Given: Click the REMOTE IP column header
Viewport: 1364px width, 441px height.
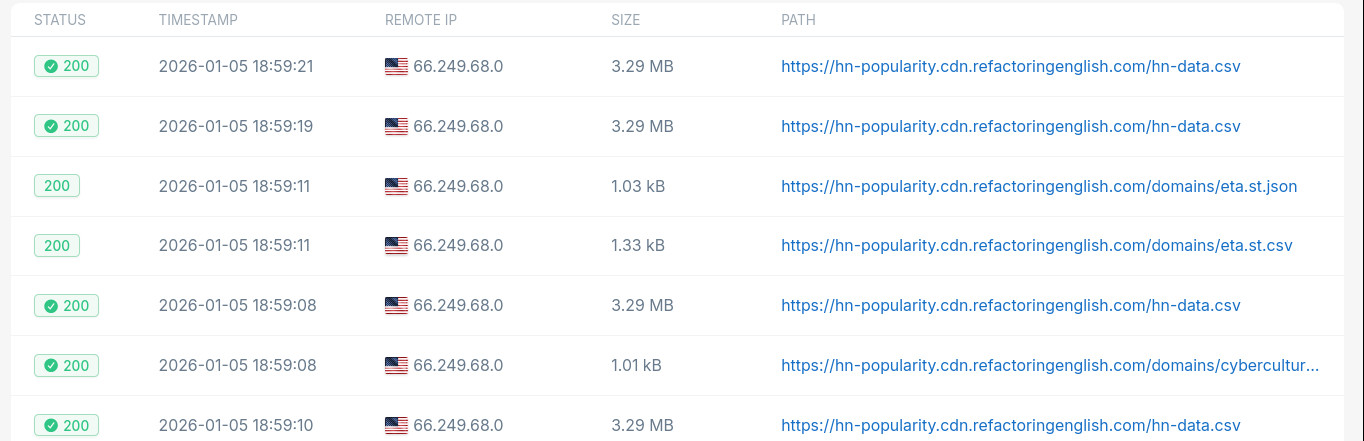Looking at the screenshot, I should click(x=421, y=20).
